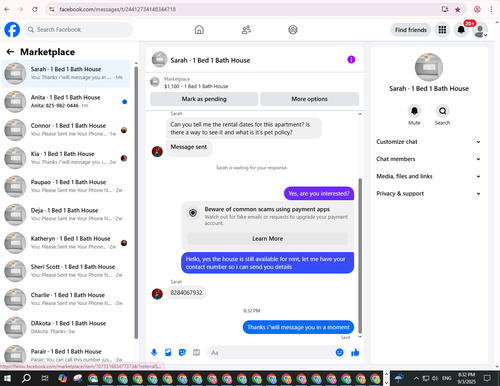Viewport: 500px width, 386px height.
Task: Click Sarah's listing thumbnail in right panel
Action: 429,67
